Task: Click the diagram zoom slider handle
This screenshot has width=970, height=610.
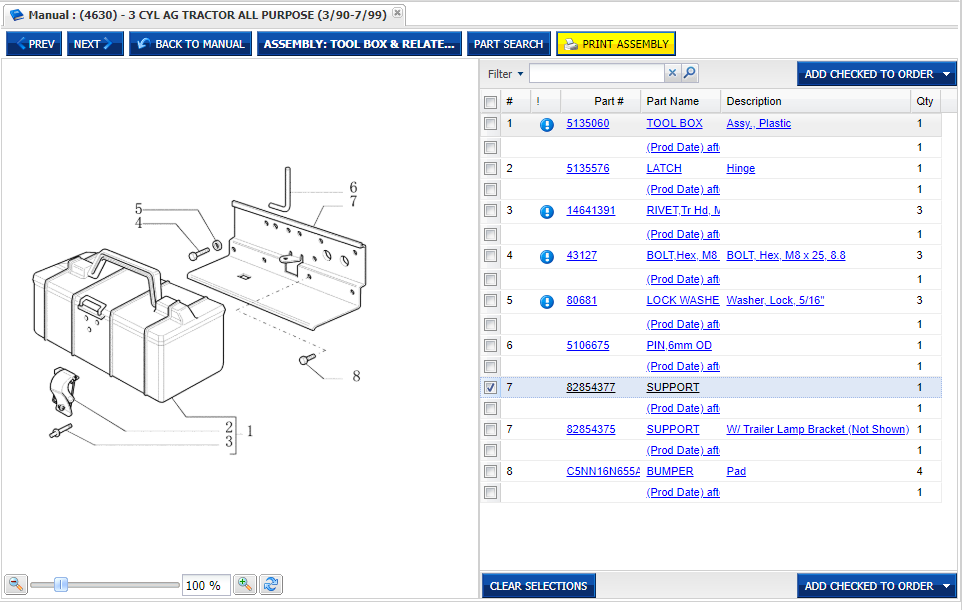Action: pos(61,585)
